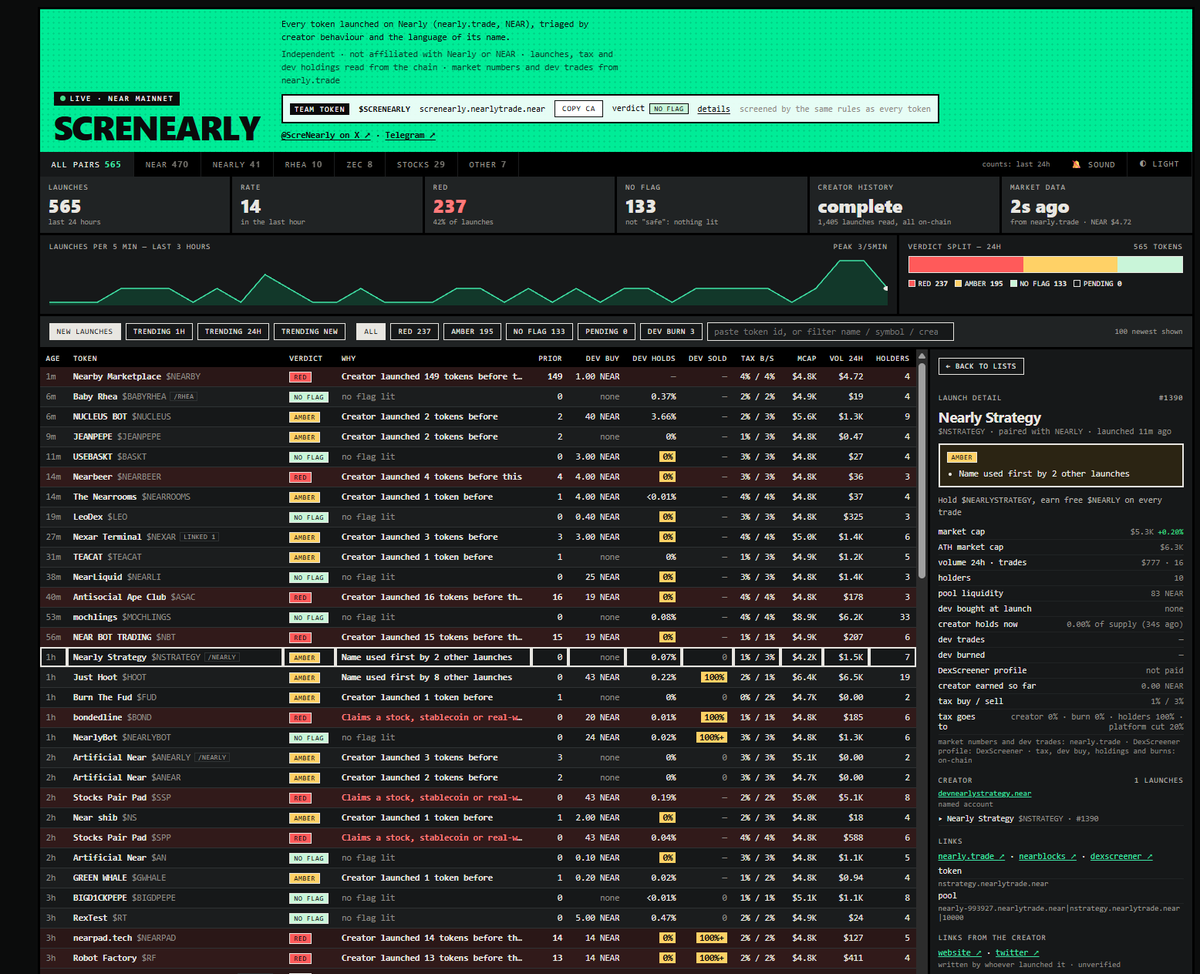Viewport: 1200px width, 974px height.
Task: Sort by the VOL 24H column header
Action: click(848, 358)
